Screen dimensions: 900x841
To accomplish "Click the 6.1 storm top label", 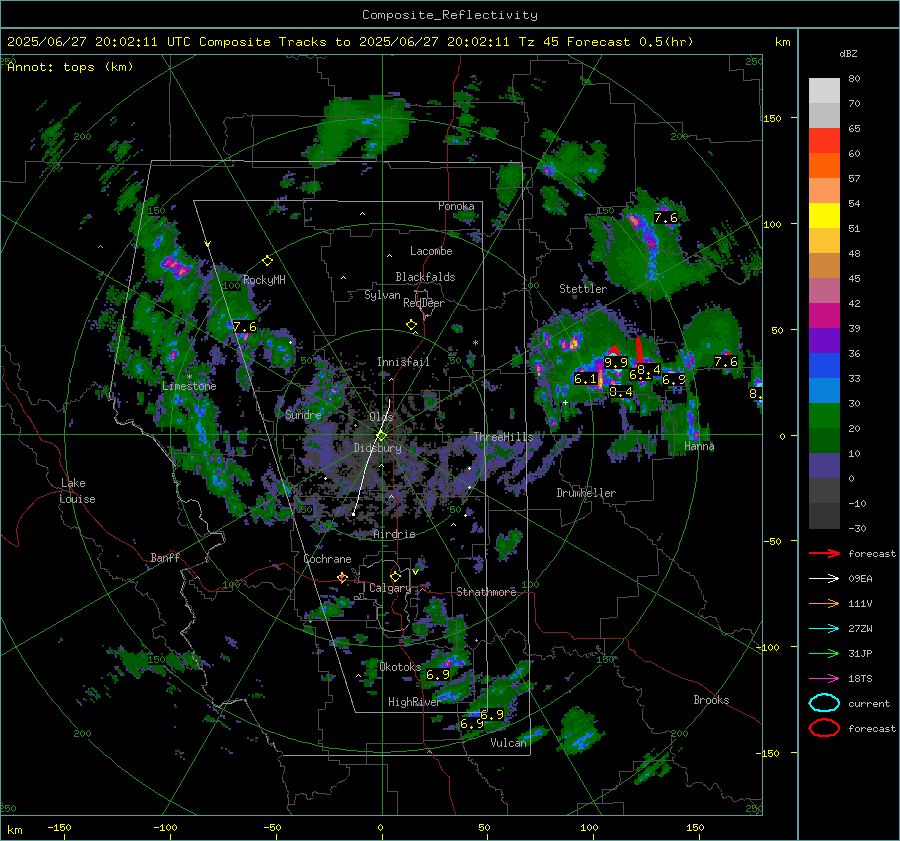I will click(x=585, y=379).
